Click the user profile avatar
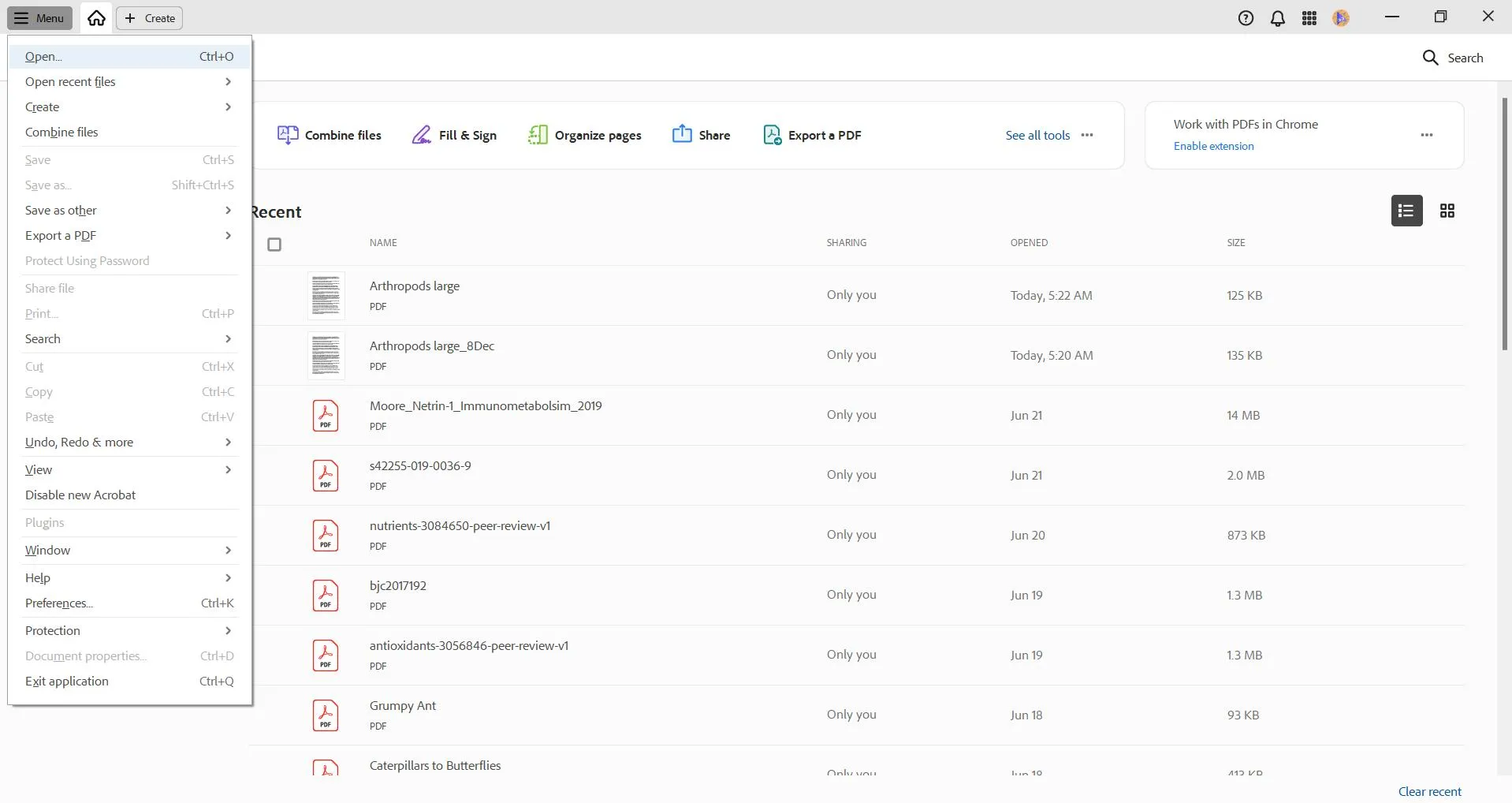This screenshot has height=803, width=1512. click(x=1341, y=18)
